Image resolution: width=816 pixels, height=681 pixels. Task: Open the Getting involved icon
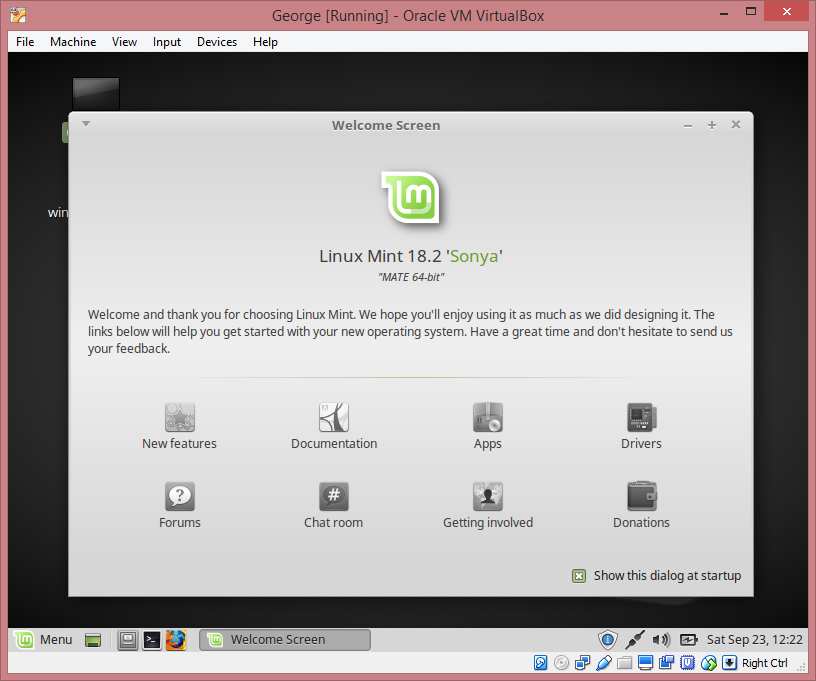(x=488, y=496)
